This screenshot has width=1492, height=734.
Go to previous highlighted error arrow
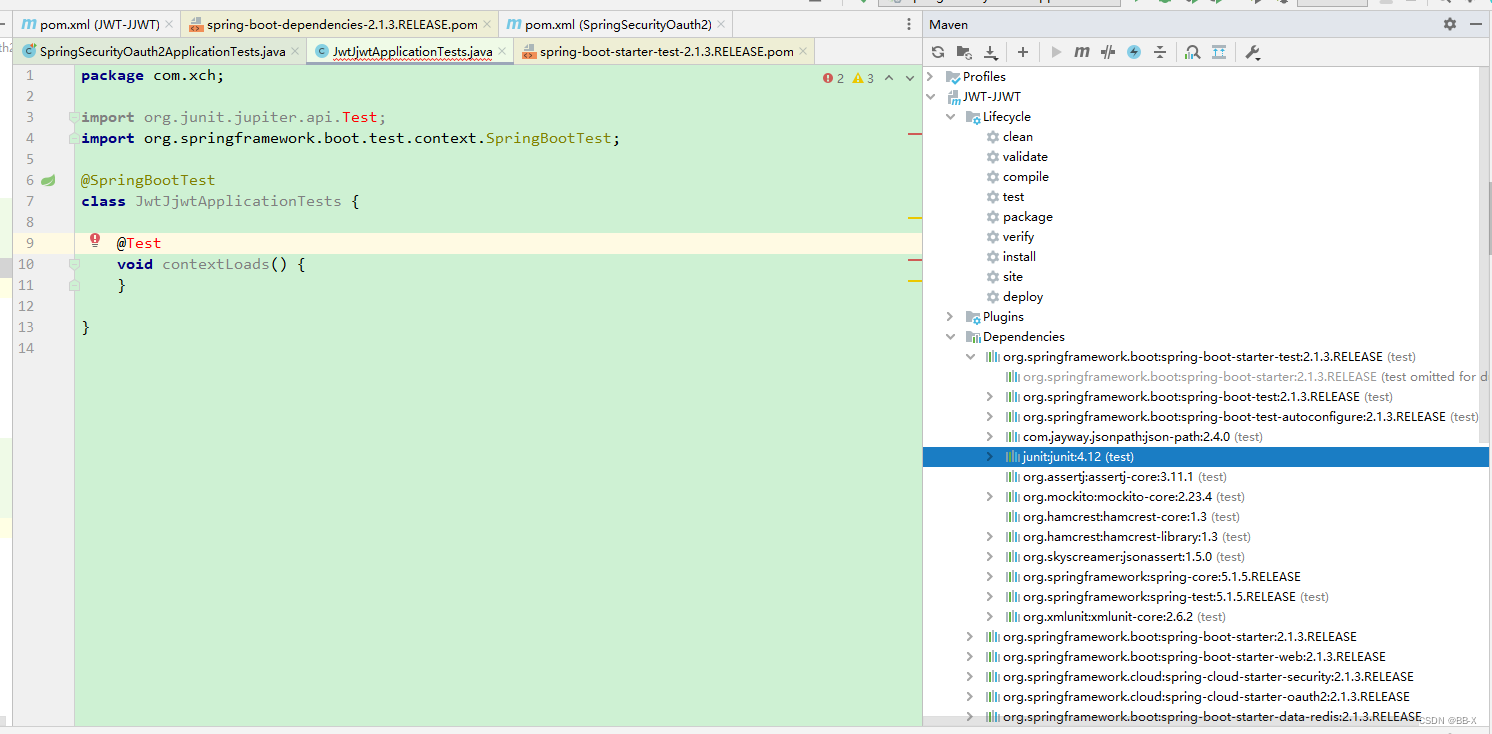tap(889, 78)
